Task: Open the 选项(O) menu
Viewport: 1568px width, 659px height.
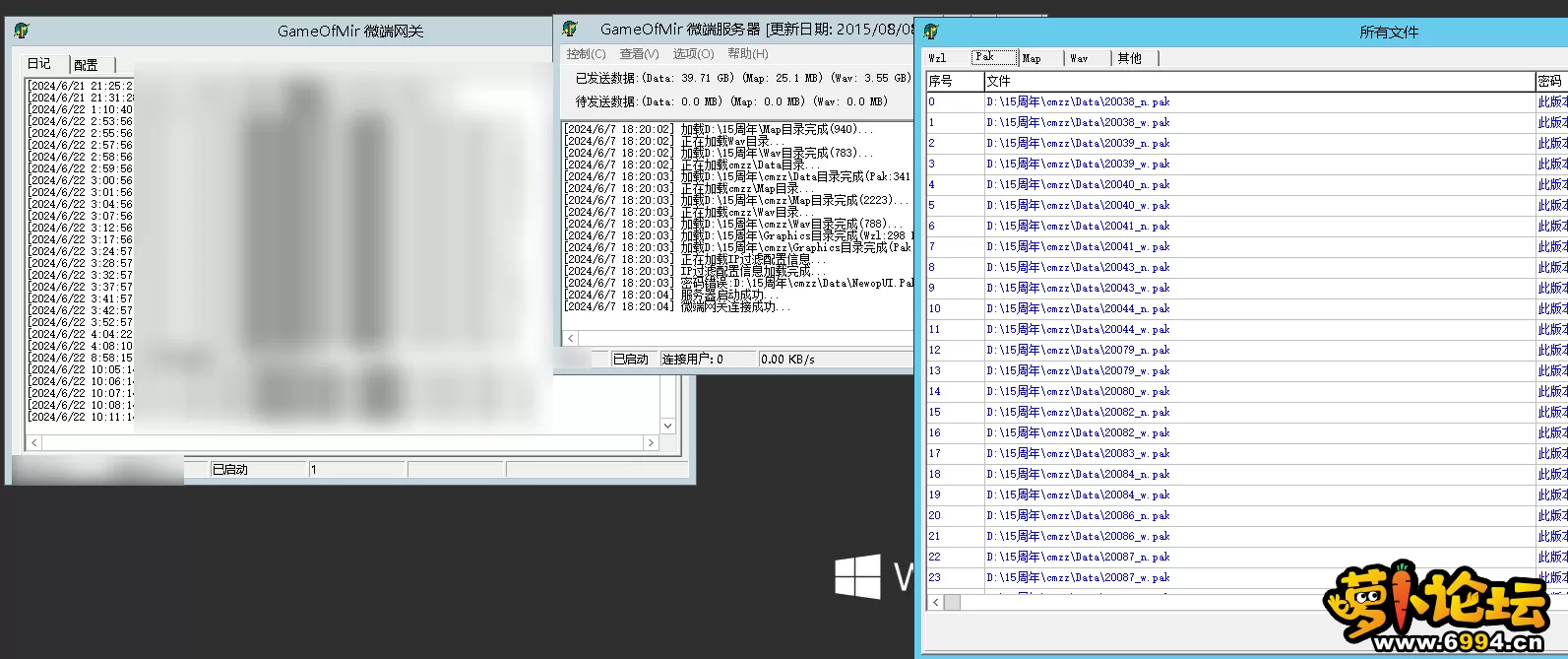Action: (x=693, y=54)
